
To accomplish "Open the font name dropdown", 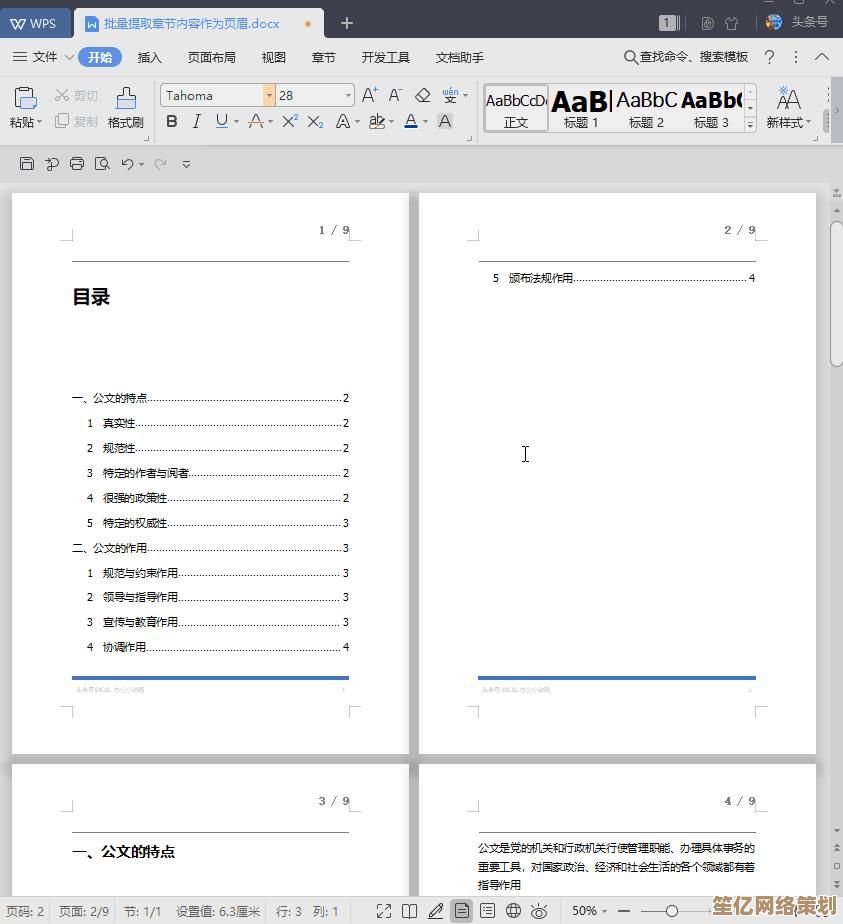I will point(269,95).
